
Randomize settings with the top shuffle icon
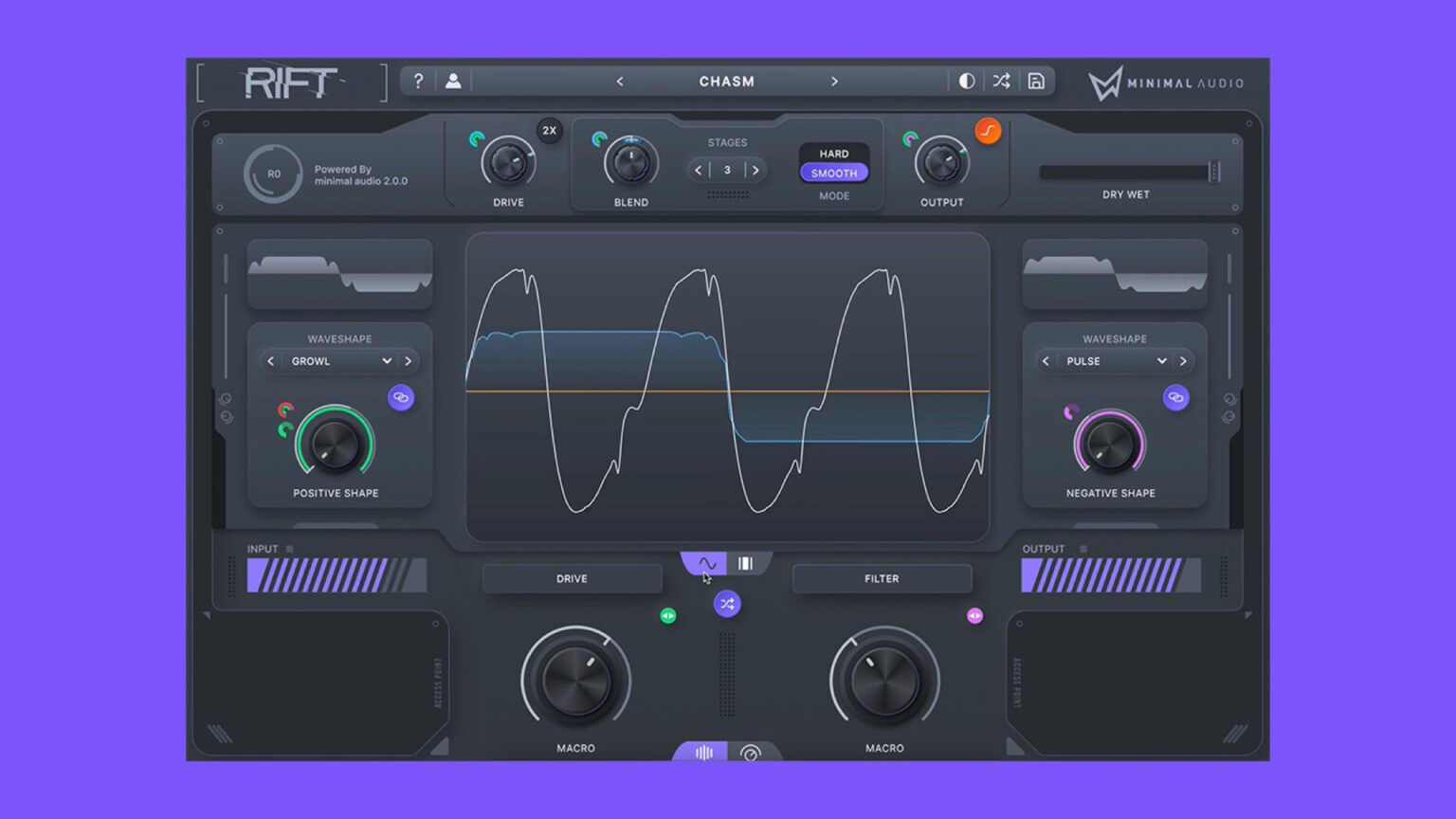point(1001,81)
